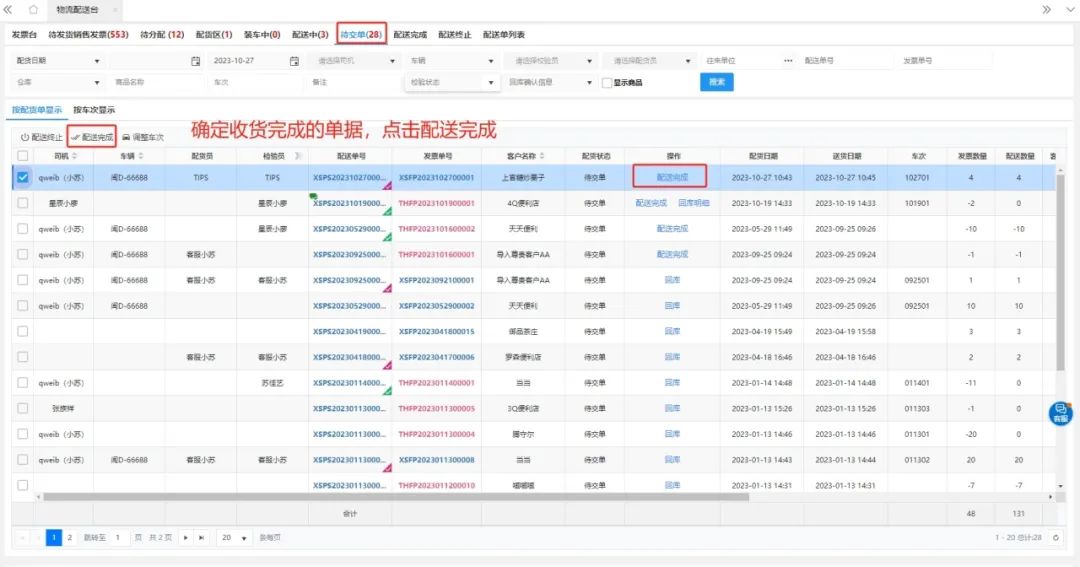Screen dimensions: 1080x567
Task: Toggle the 显示商品 checkbox
Action: (x=607, y=83)
